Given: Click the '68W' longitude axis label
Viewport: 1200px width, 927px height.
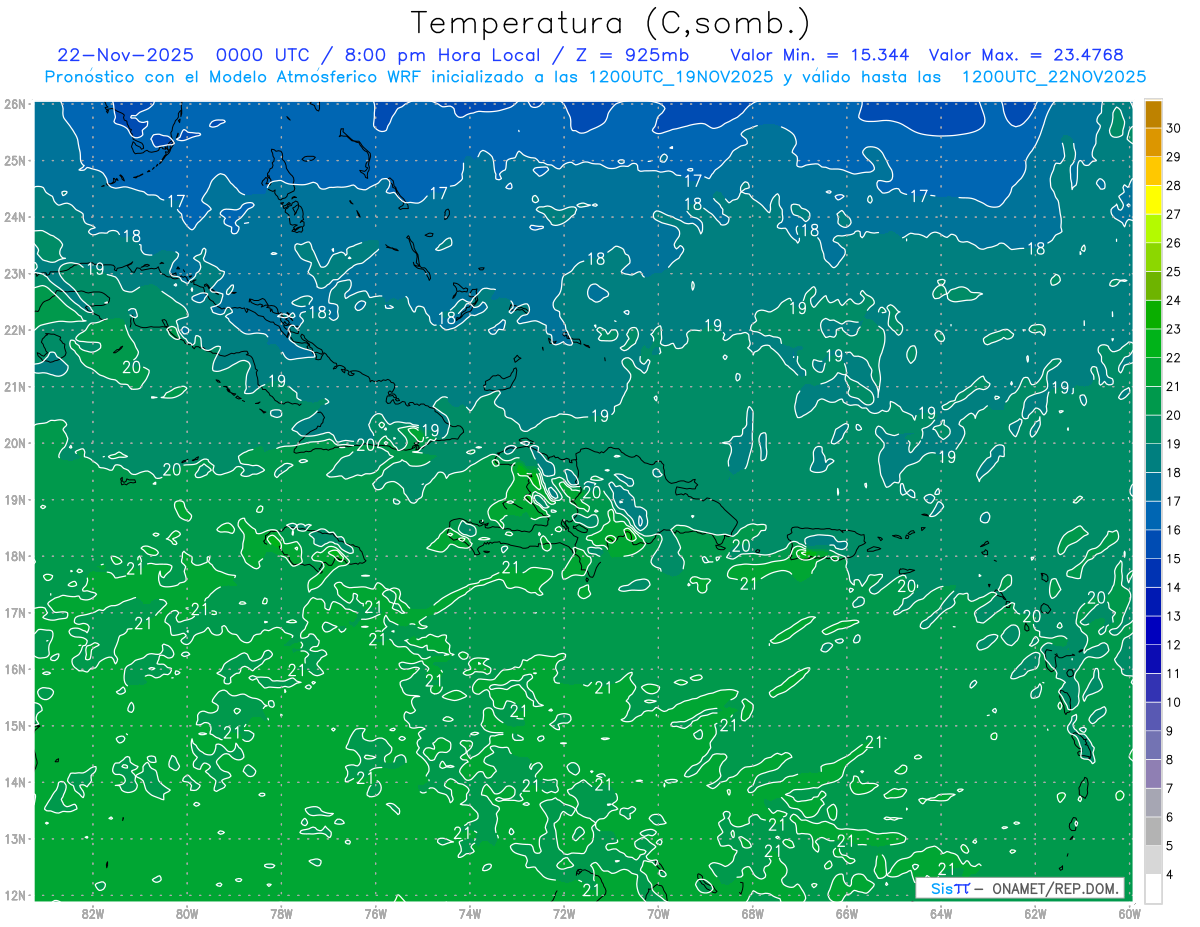Looking at the screenshot, I should tap(752, 913).
